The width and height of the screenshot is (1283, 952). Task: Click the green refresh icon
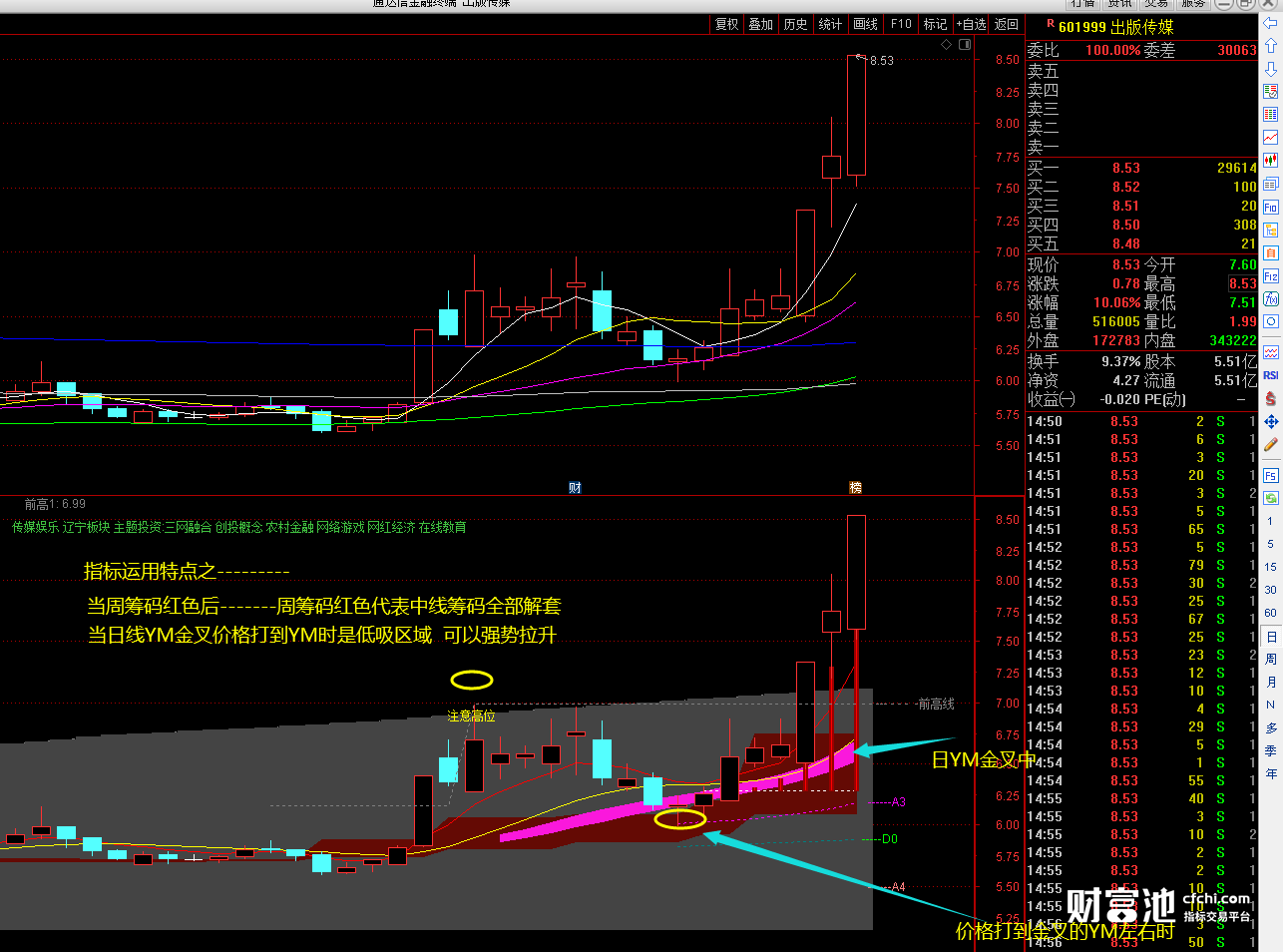1271,497
